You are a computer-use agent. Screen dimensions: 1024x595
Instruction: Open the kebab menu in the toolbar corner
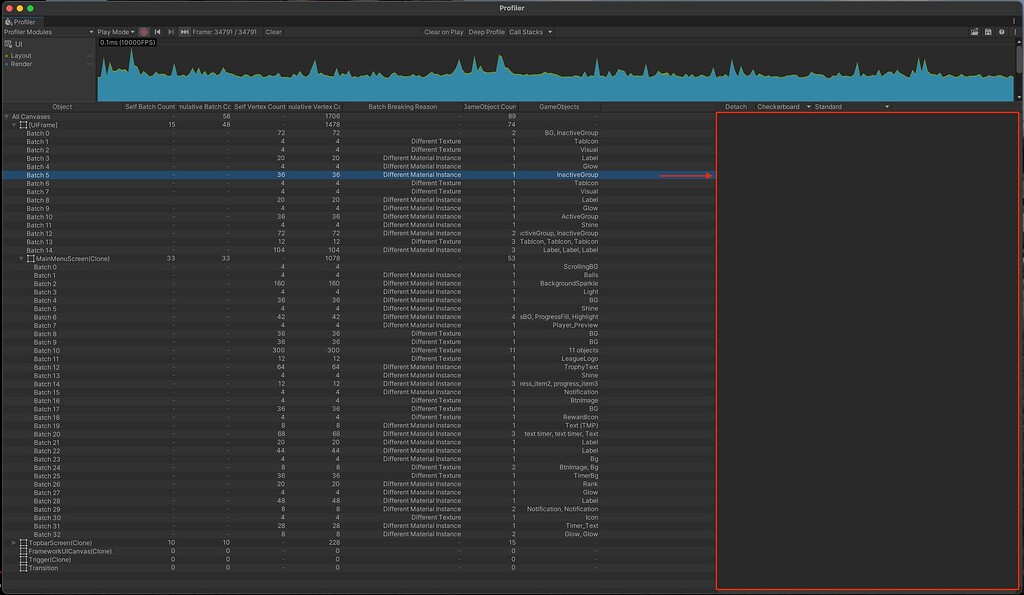(1015, 31)
